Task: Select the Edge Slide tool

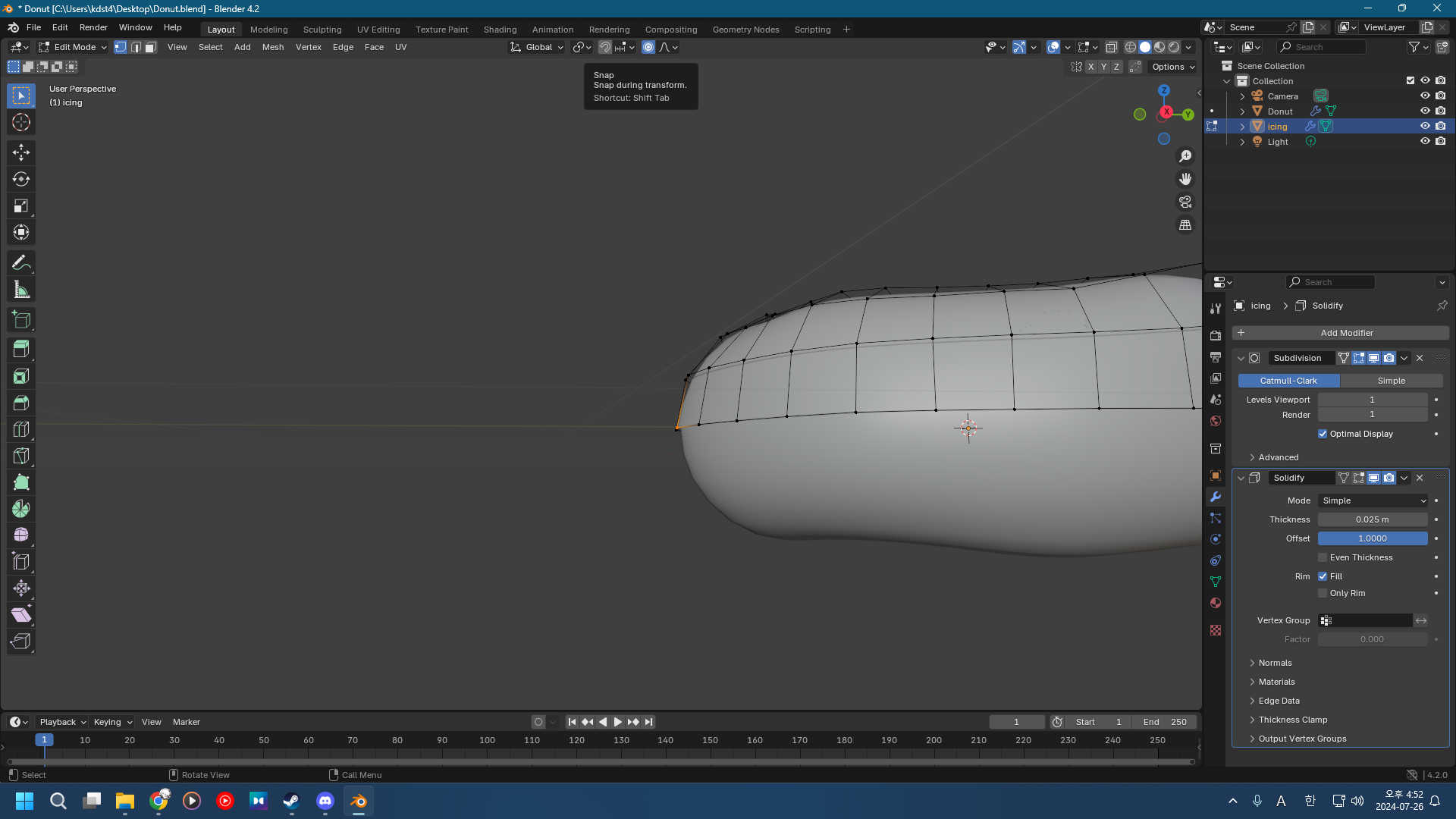Action: point(21,562)
